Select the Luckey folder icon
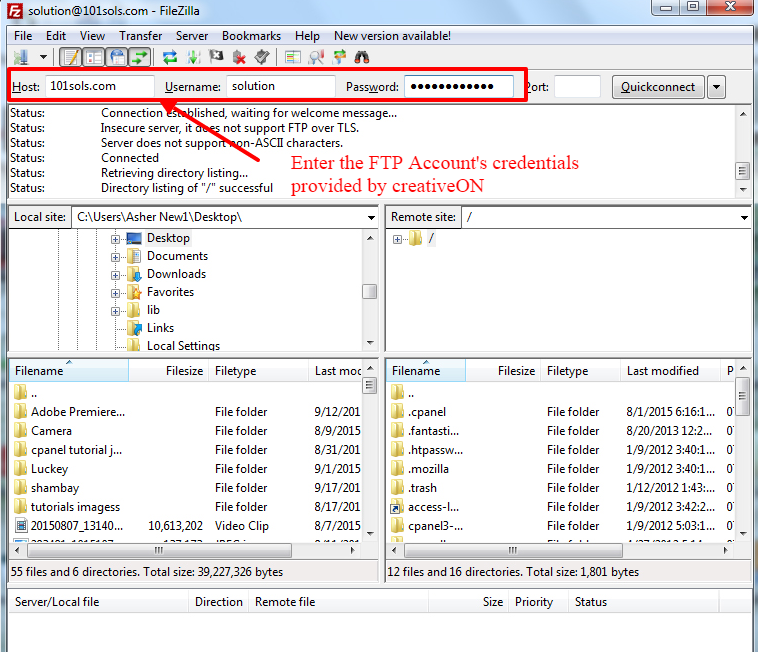This screenshot has width=758, height=652. pos(20,468)
